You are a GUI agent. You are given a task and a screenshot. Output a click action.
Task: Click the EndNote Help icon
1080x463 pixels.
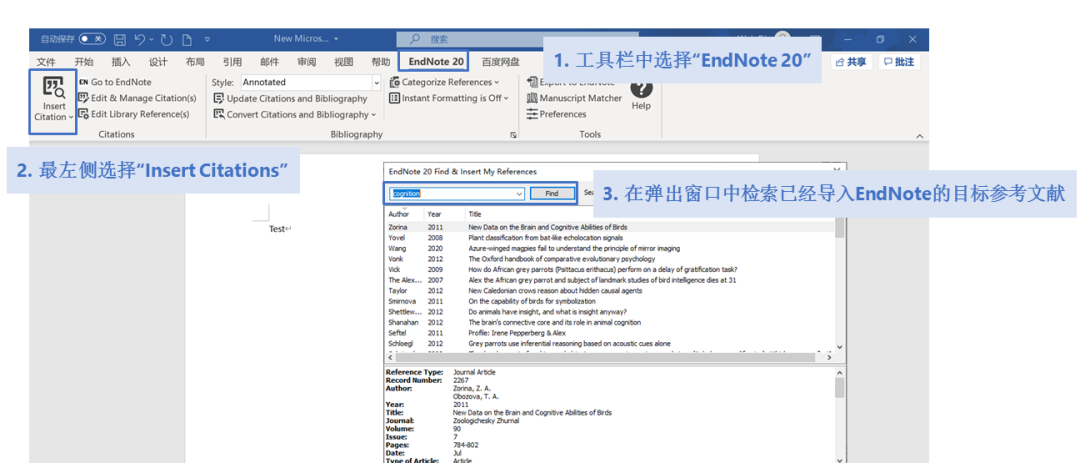(641, 89)
